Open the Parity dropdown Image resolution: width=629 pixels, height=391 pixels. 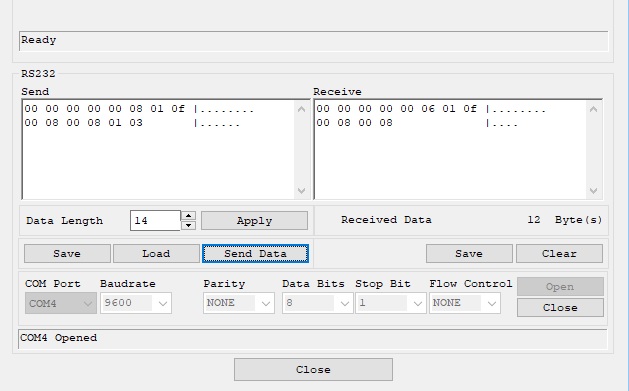pos(239,303)
